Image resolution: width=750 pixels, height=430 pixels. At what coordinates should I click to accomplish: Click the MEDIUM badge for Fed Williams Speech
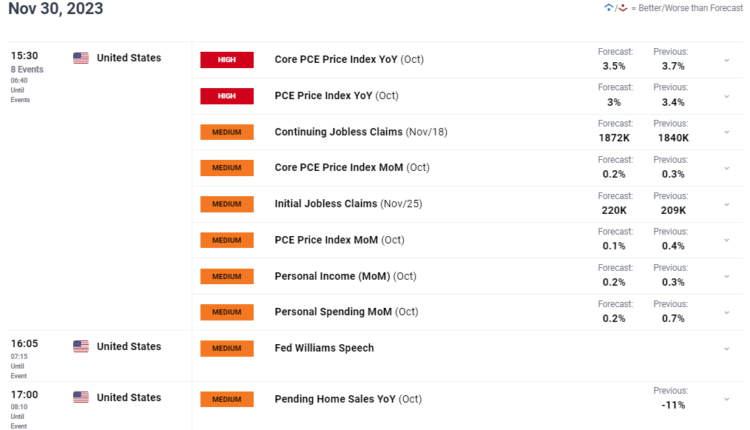pyautogui.click(x=227, y=348)
